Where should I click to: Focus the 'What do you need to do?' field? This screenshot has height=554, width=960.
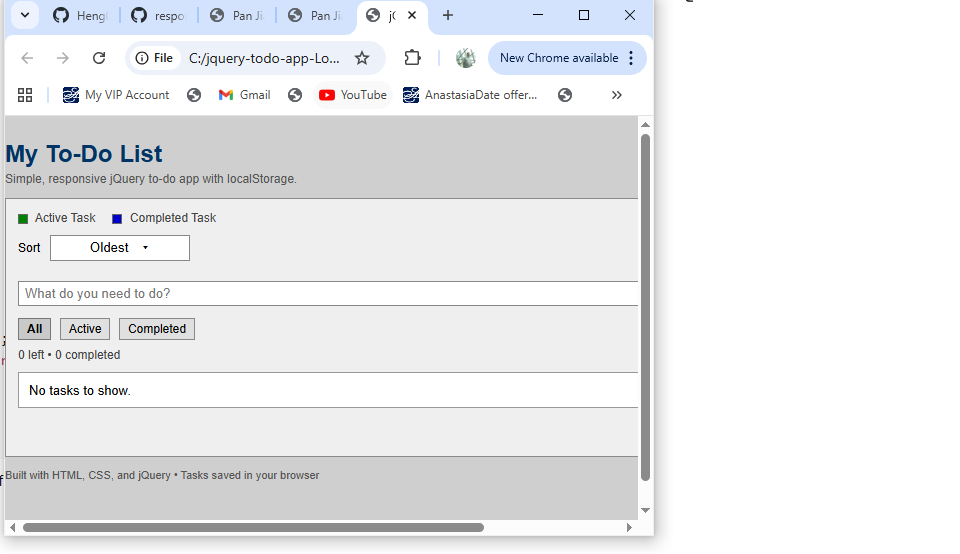click(x=328, y=294)
